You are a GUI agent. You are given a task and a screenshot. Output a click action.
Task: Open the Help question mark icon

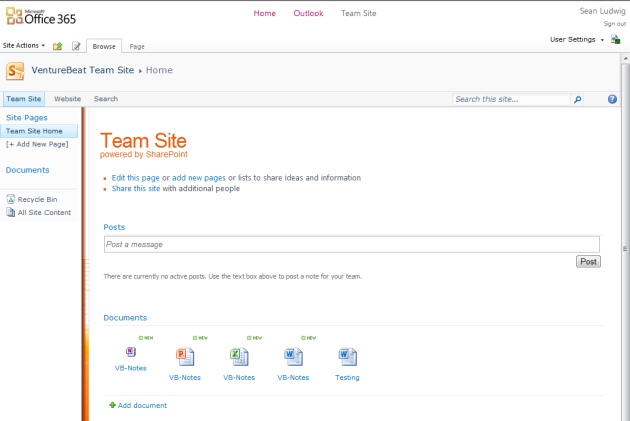[612, 99]
